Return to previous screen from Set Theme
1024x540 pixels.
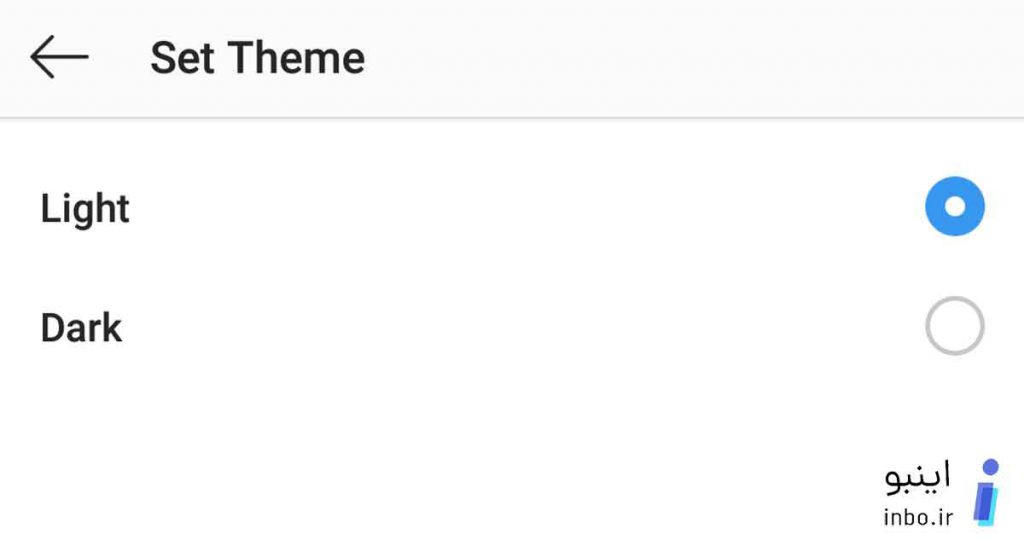(59, 57)
